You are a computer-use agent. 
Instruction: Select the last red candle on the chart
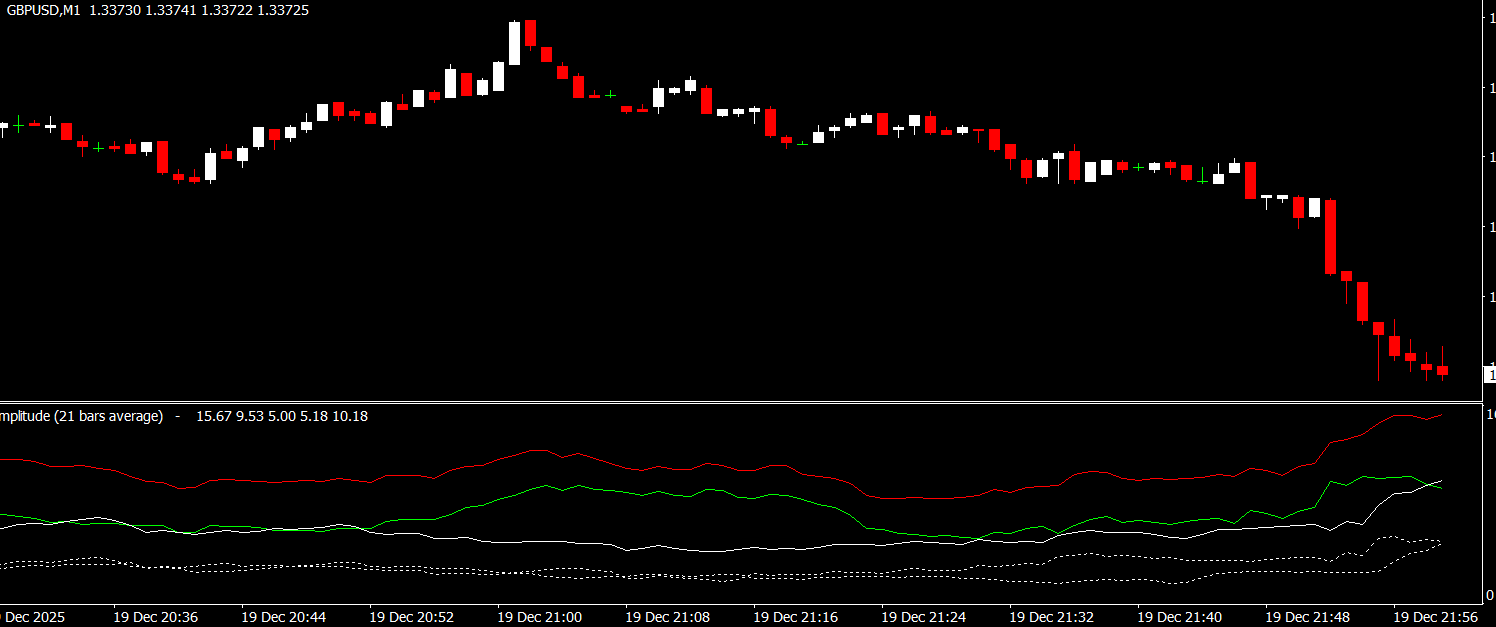coord(1443,370)
